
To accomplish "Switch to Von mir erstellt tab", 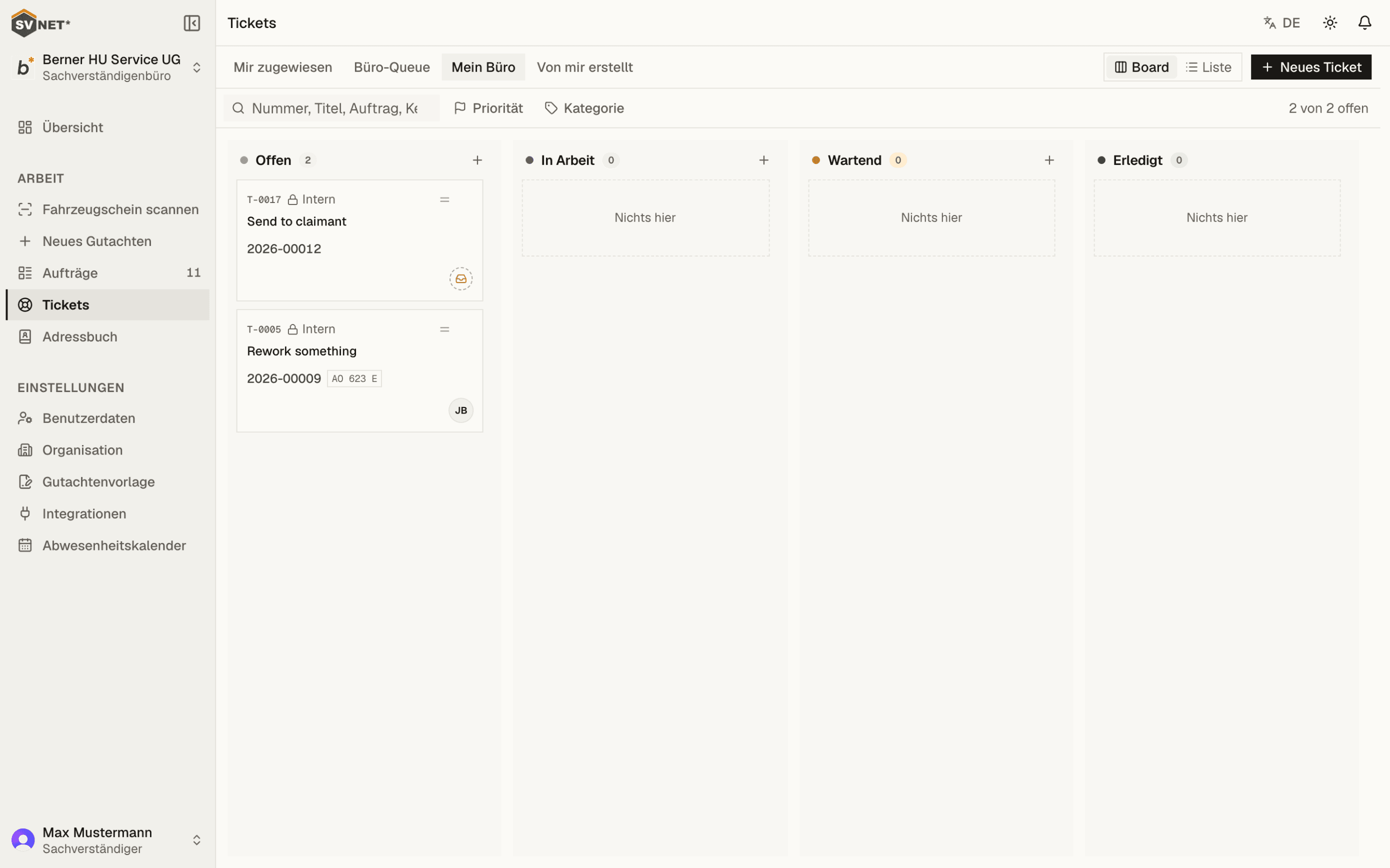I will tap(585, 67).
